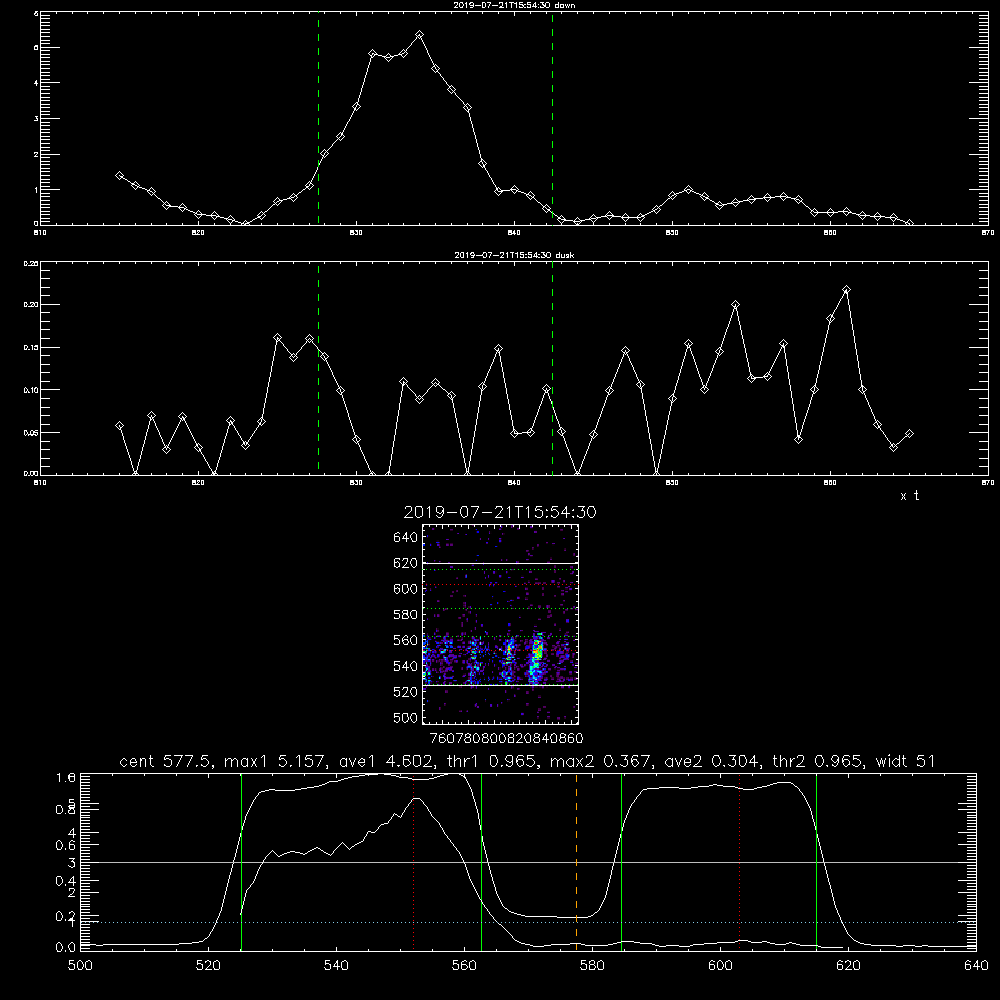Viewport: 1000px width, 1000px height.
Task: Click the solid green line near 585 in the bottom plot
Action: 621,861
